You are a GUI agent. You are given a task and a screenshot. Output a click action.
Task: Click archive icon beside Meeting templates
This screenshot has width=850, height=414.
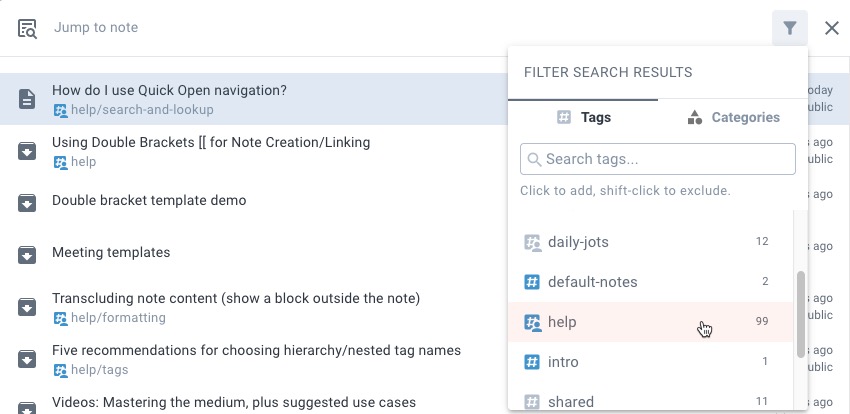click(x=27, y=255)
